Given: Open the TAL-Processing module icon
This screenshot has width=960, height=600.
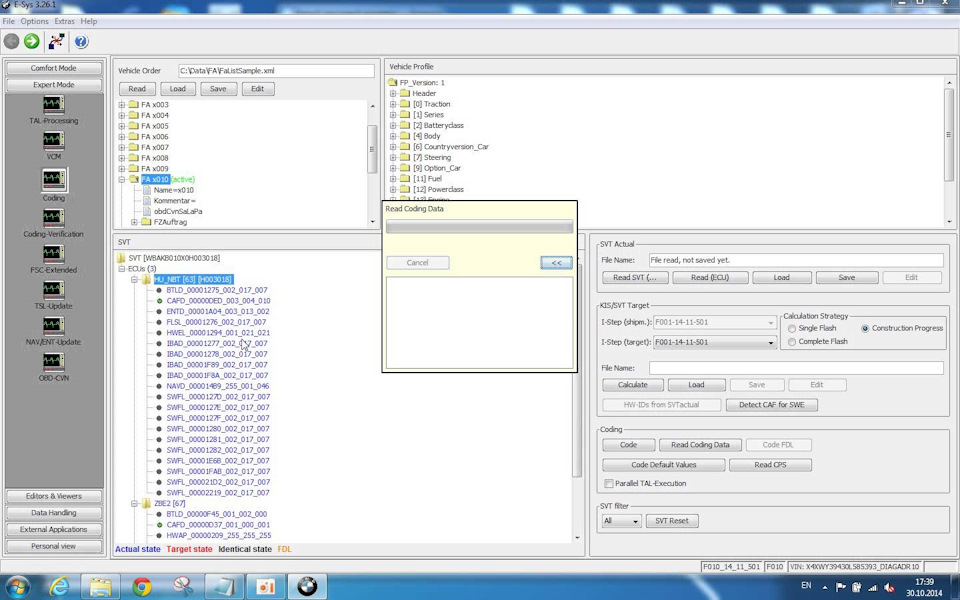Looking at the screenshot, I should (x=54, y=105).
